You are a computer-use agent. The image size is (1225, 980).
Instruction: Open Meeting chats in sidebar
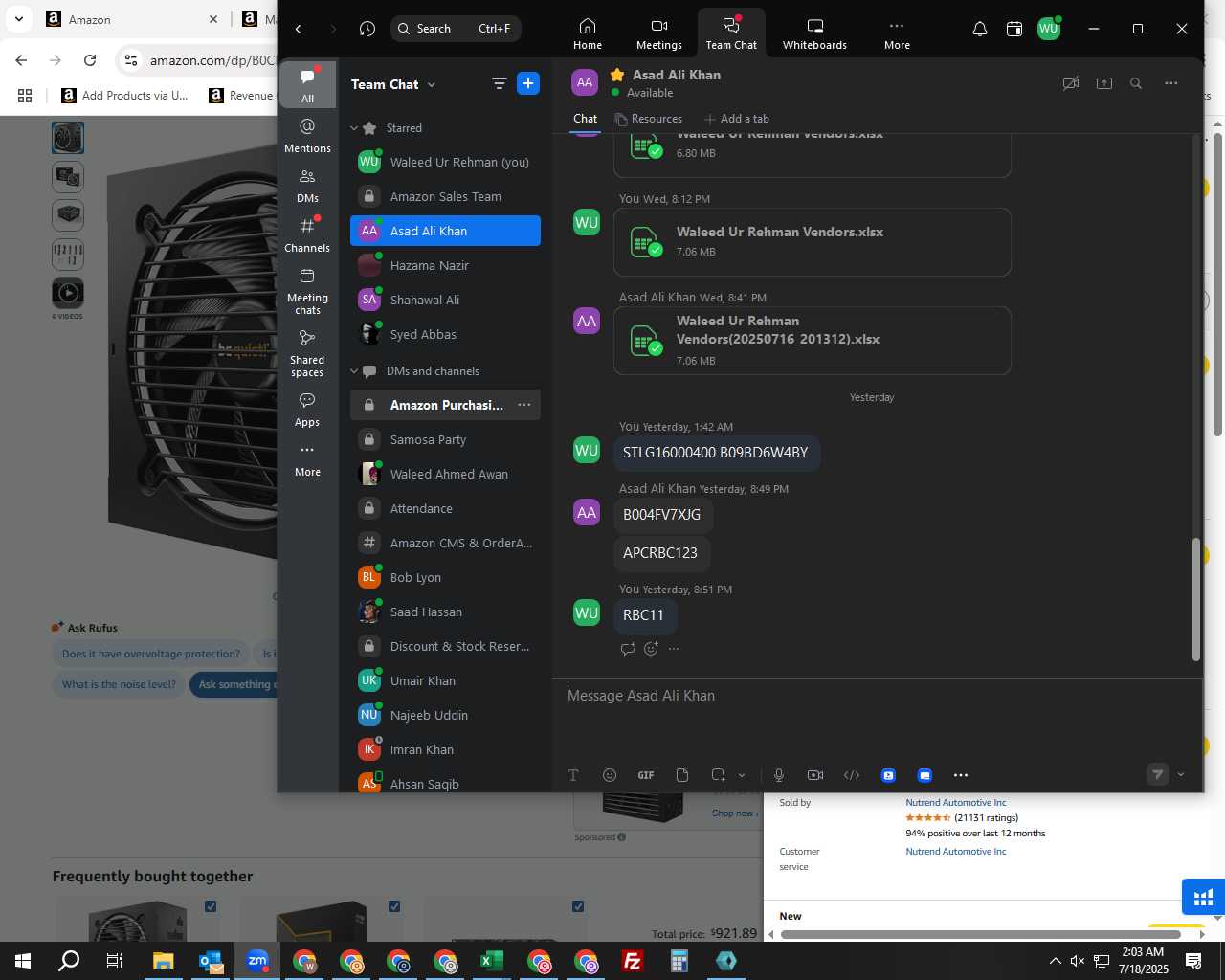[x=307, y=291]
